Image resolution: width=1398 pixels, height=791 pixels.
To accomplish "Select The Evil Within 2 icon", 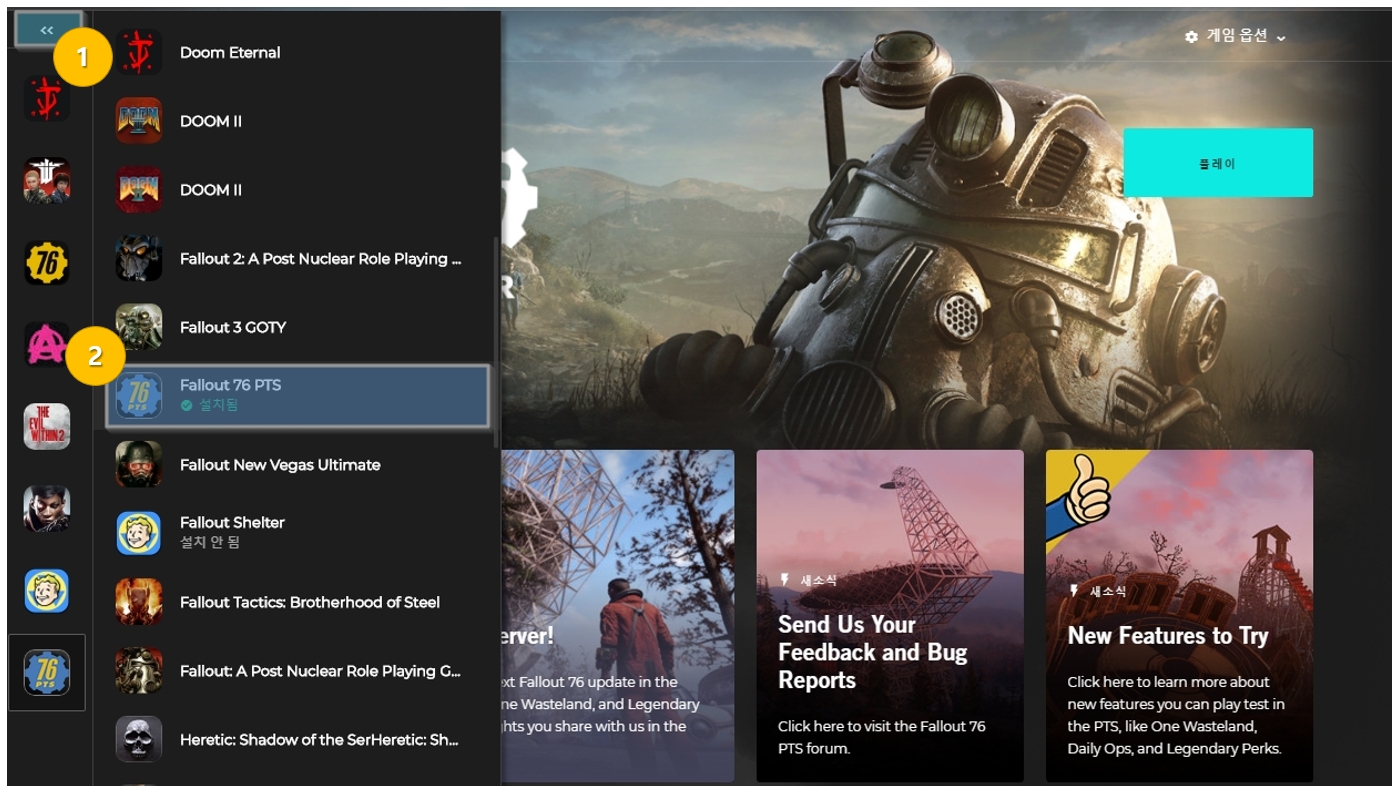I will click(x=47, y=427).
